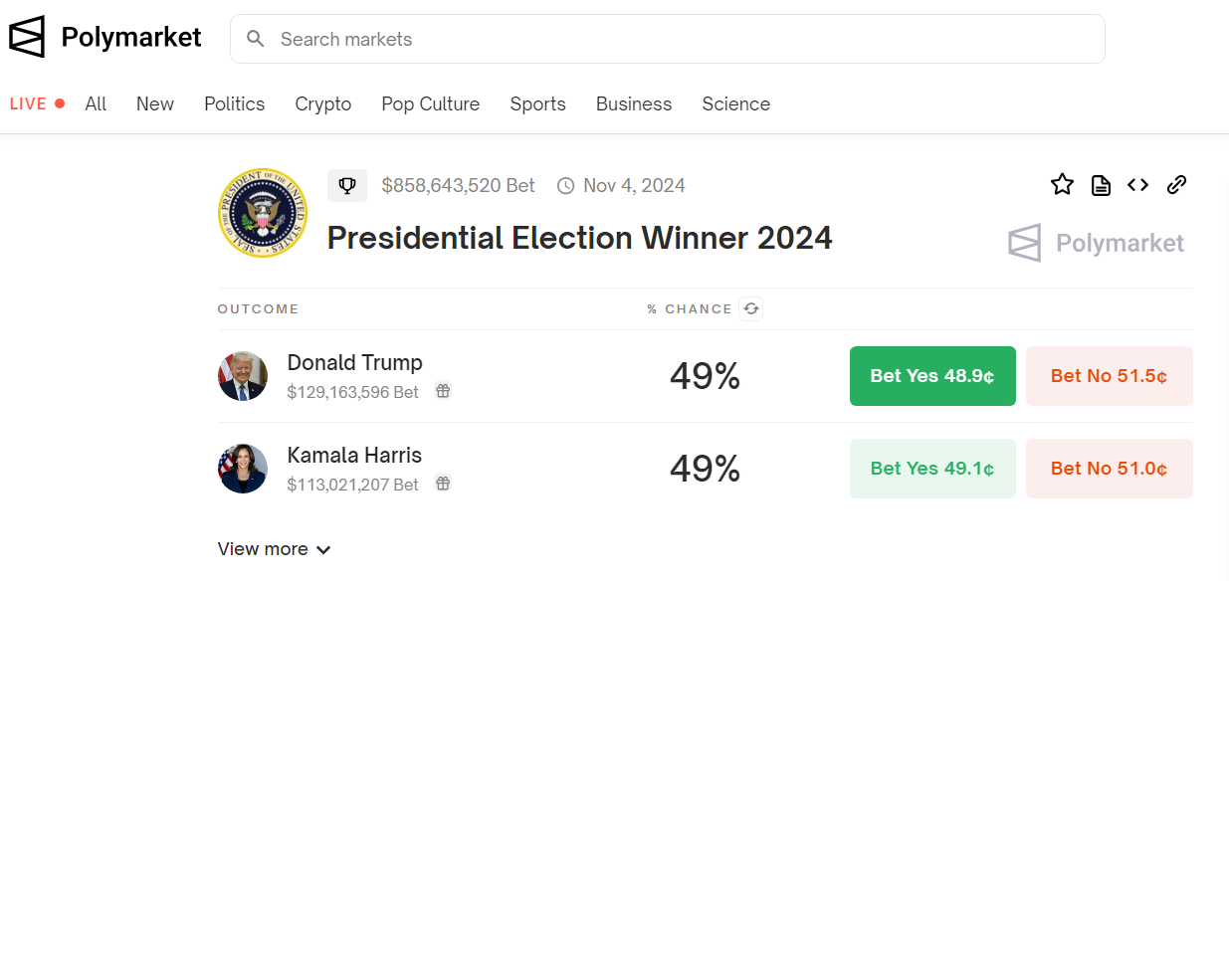Image resolution: width=1229 pixels, height=980 pixels.
Task: Copy market link via chain icon
Action: 1176,185
